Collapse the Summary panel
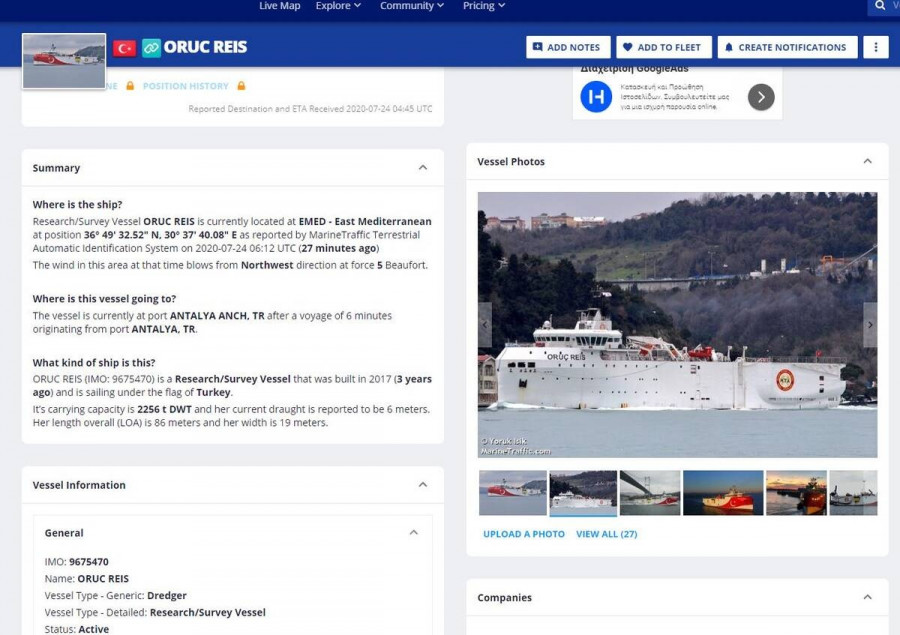This screenshot has width=900, height=635. tap(423, 168)
